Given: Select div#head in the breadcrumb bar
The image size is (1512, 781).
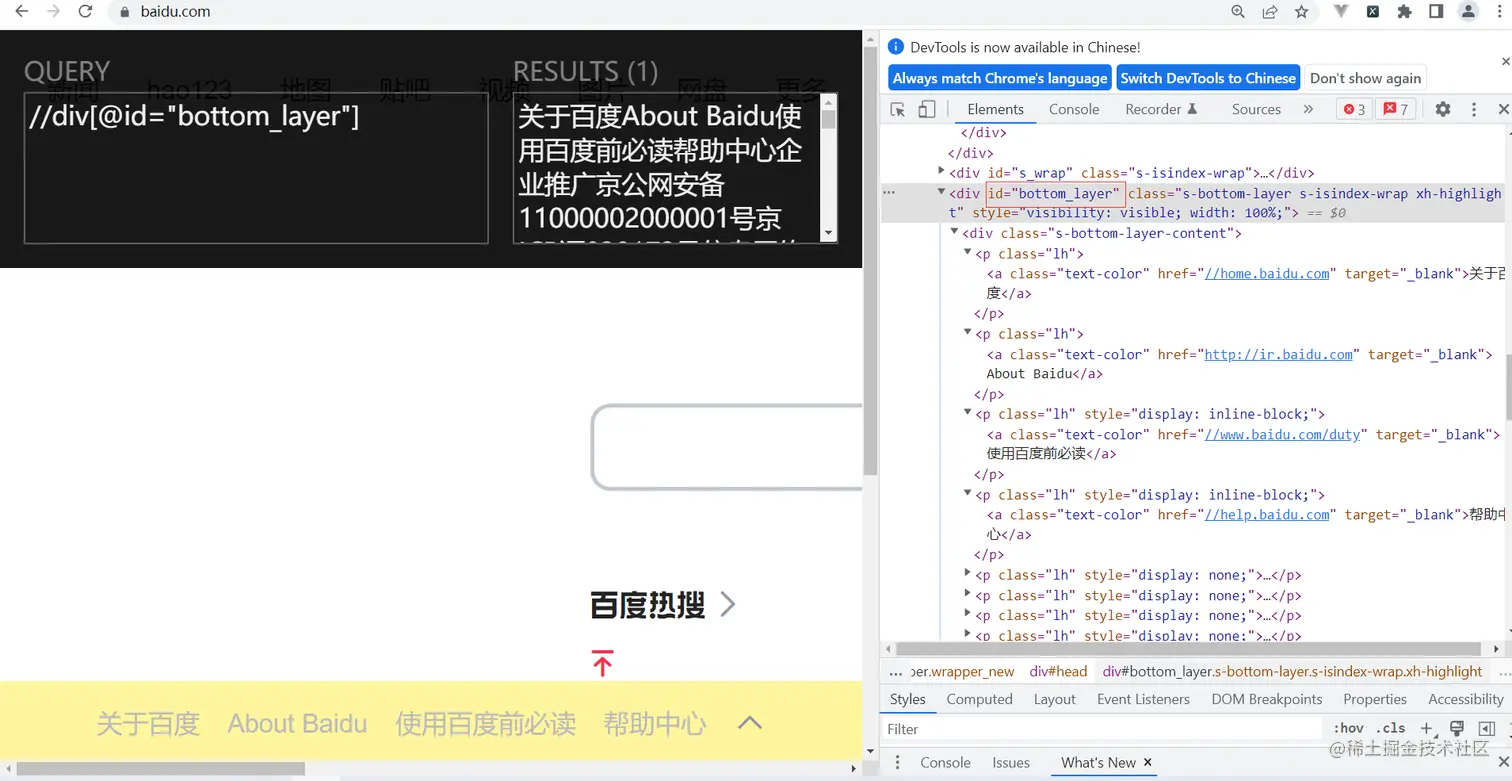Looking at the screenshot, I should [x=1058, y=671].
